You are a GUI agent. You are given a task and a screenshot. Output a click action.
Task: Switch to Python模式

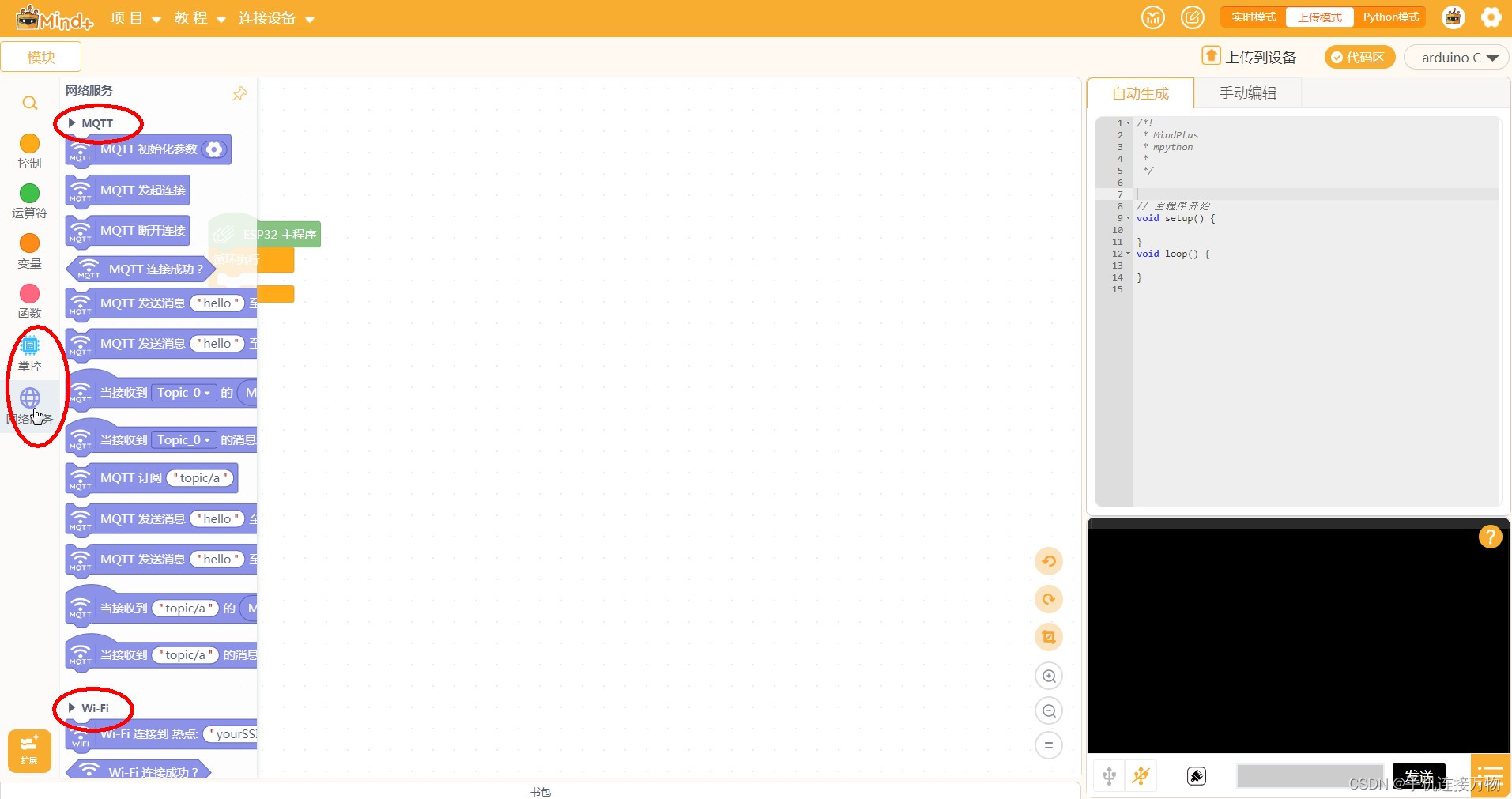pyautogui.click(x=1390, y=17)
